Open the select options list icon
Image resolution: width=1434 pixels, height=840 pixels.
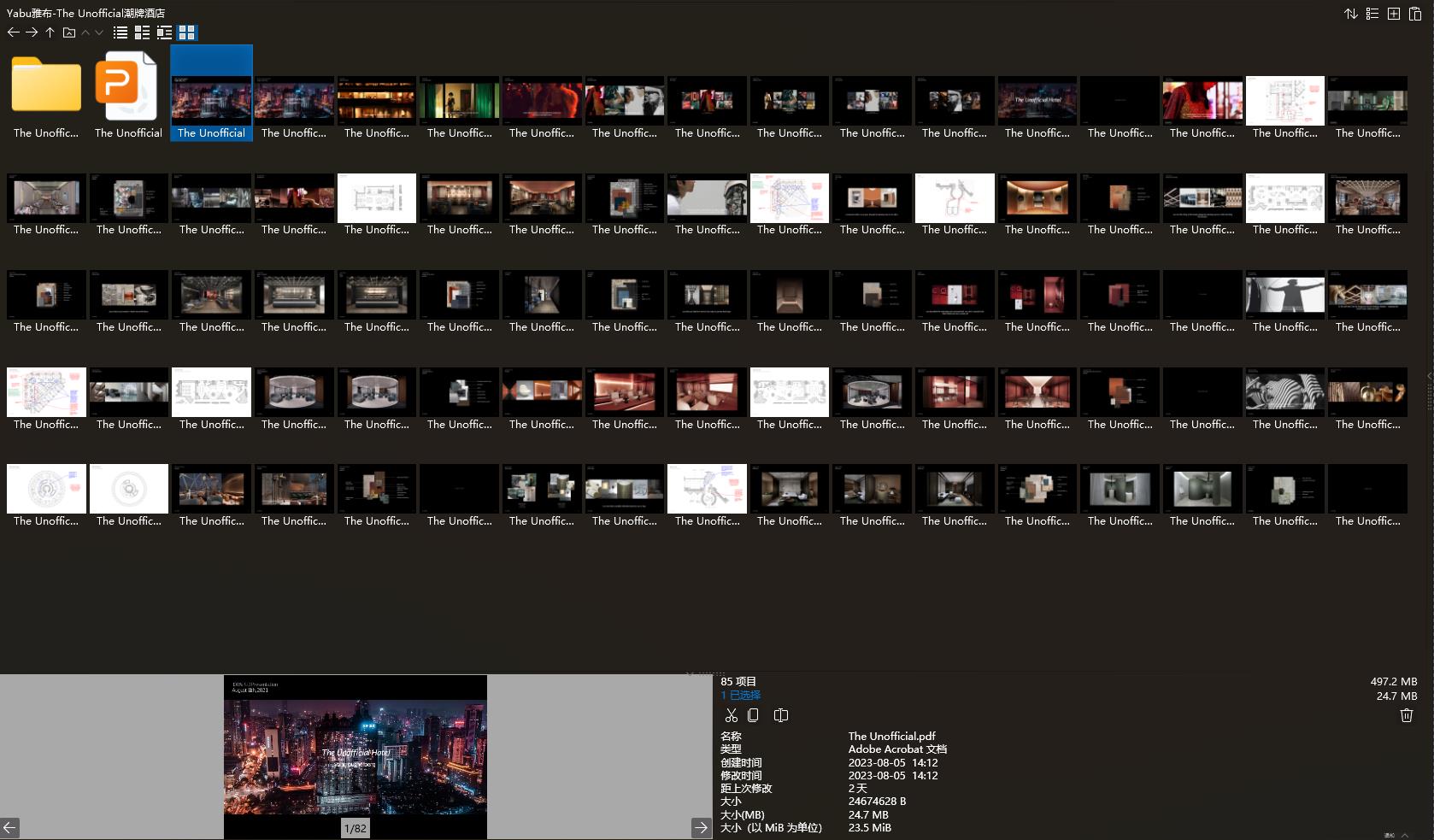1372,14
